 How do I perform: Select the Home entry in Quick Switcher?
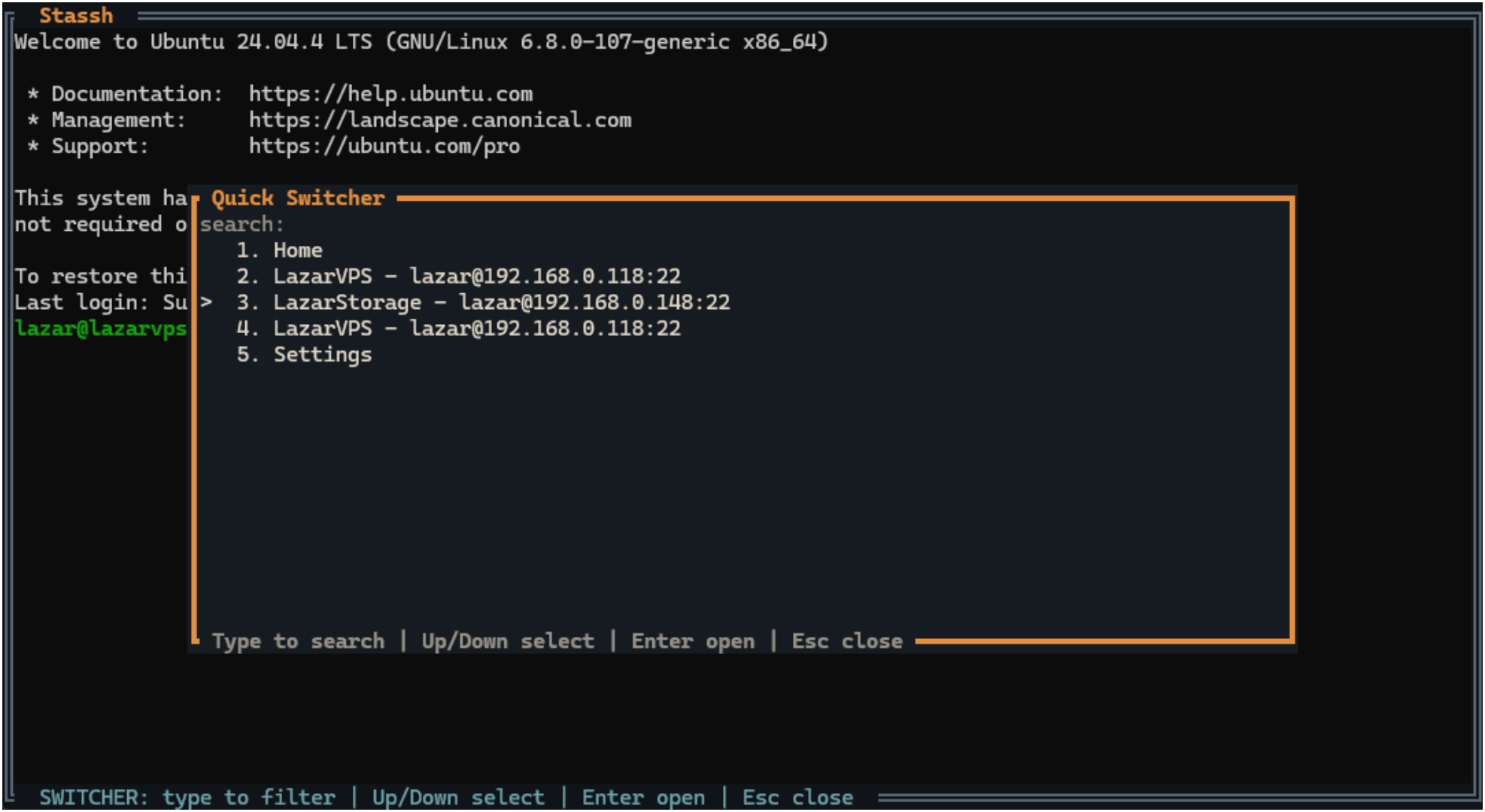point(298,250)
